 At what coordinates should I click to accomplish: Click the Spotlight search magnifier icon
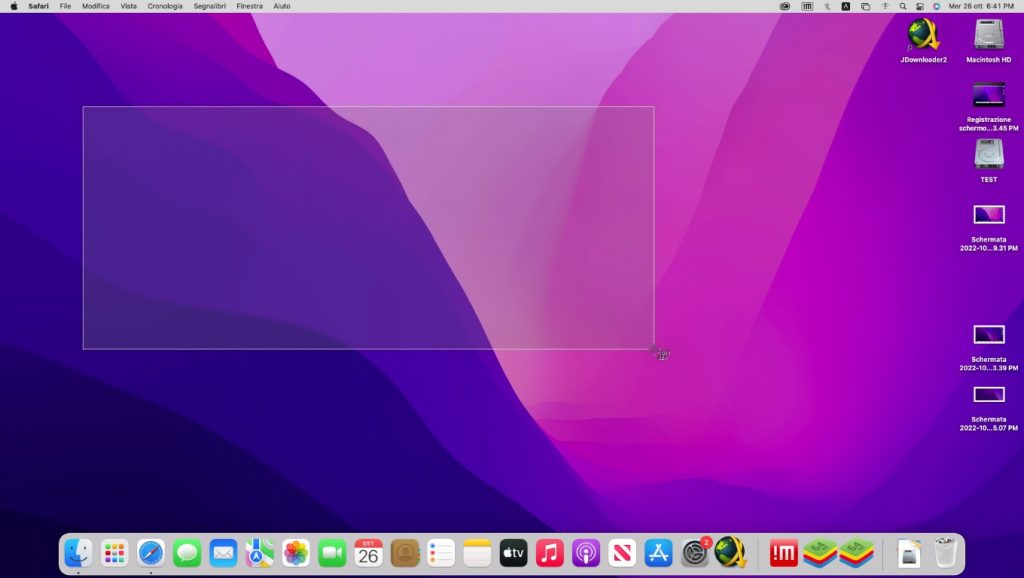coord(902,6)
